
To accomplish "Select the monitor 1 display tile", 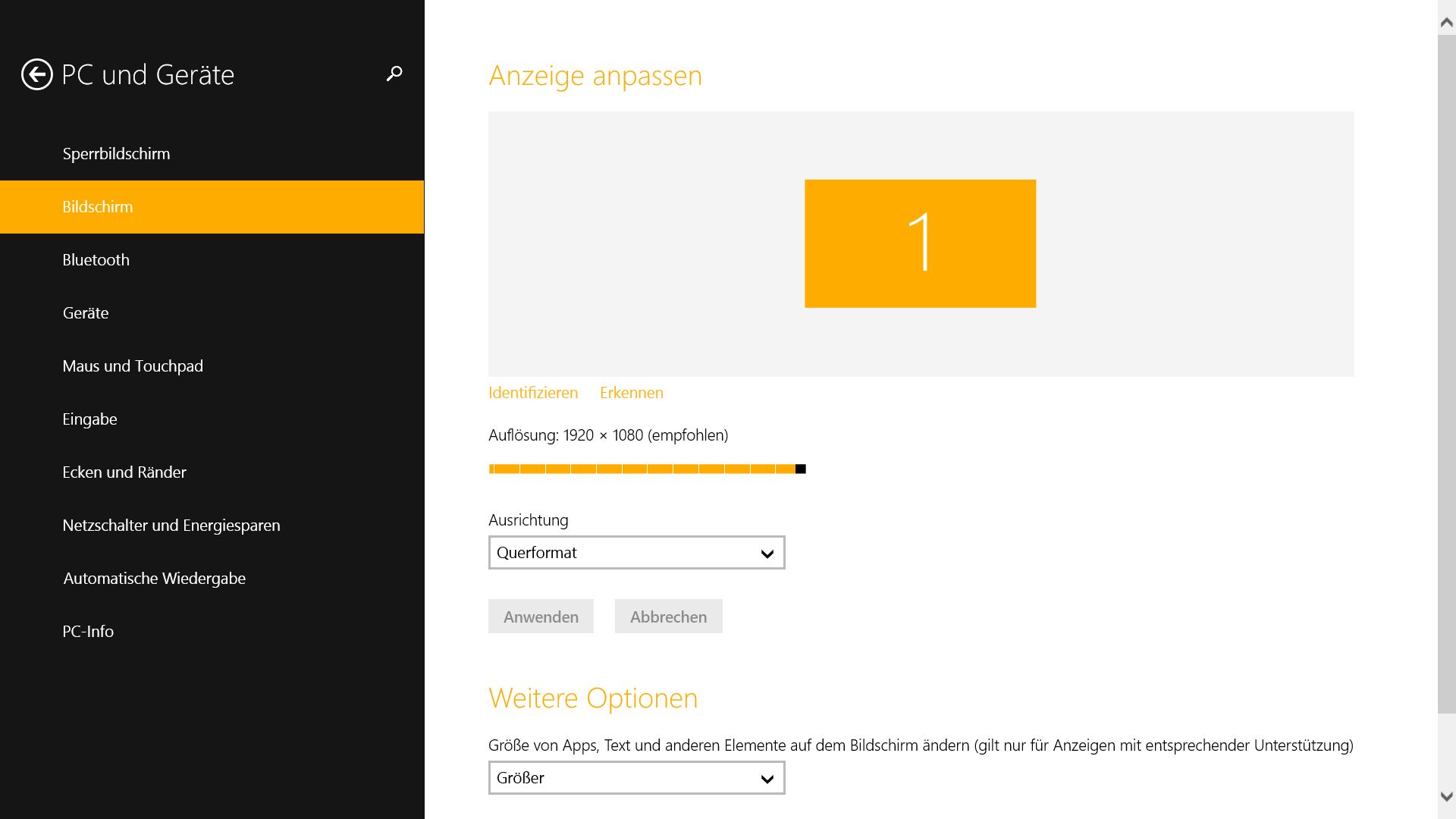I will coord(920,243).
